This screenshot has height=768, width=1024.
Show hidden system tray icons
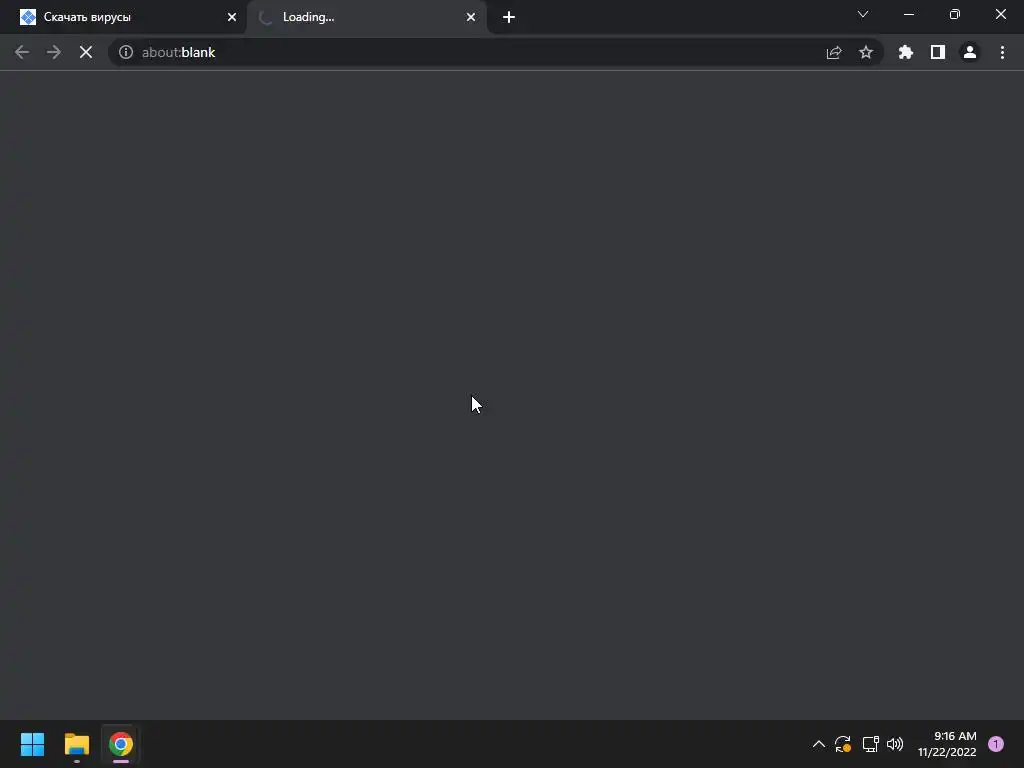(x=818, y=744)
